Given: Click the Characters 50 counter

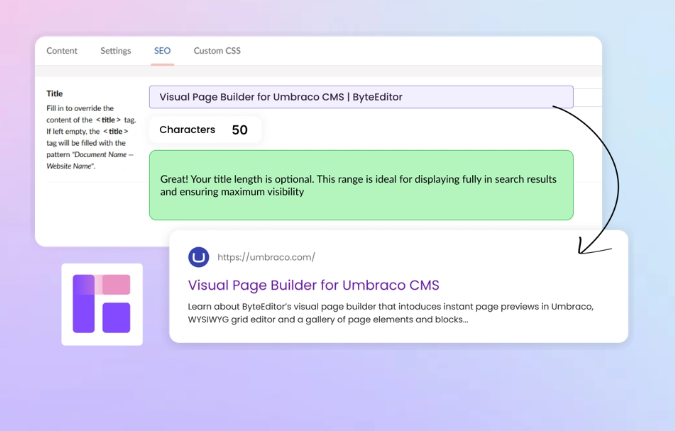Looking at the screenshot, I should (205, 130).
